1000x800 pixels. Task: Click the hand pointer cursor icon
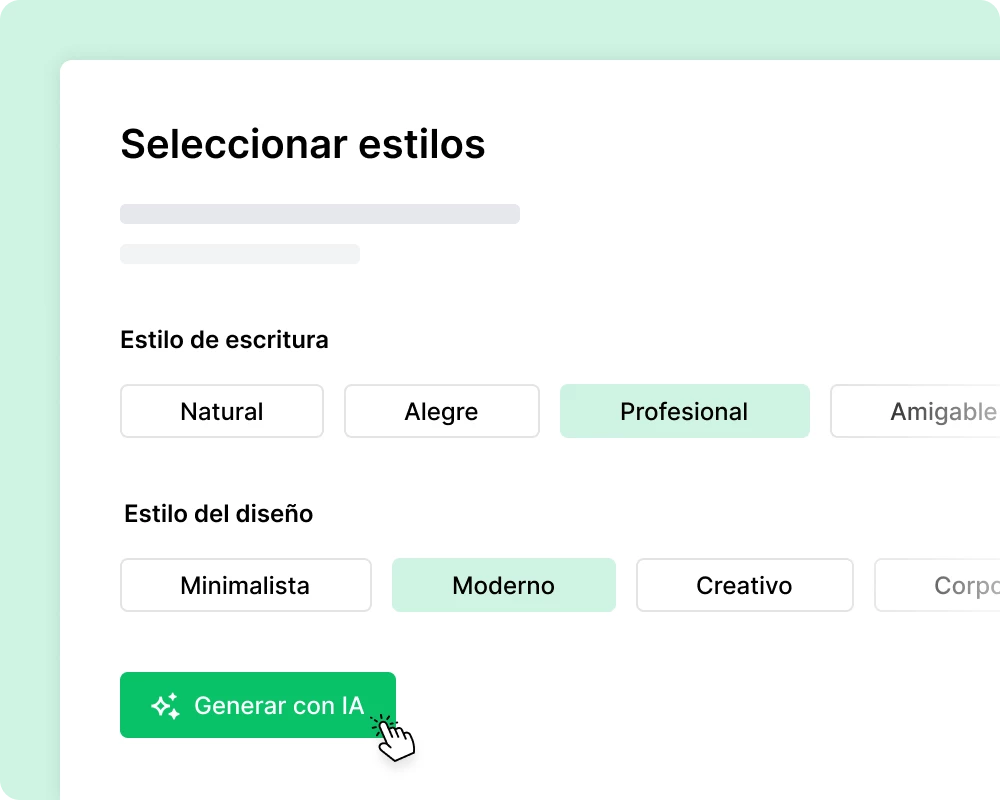tap(396, 739)
